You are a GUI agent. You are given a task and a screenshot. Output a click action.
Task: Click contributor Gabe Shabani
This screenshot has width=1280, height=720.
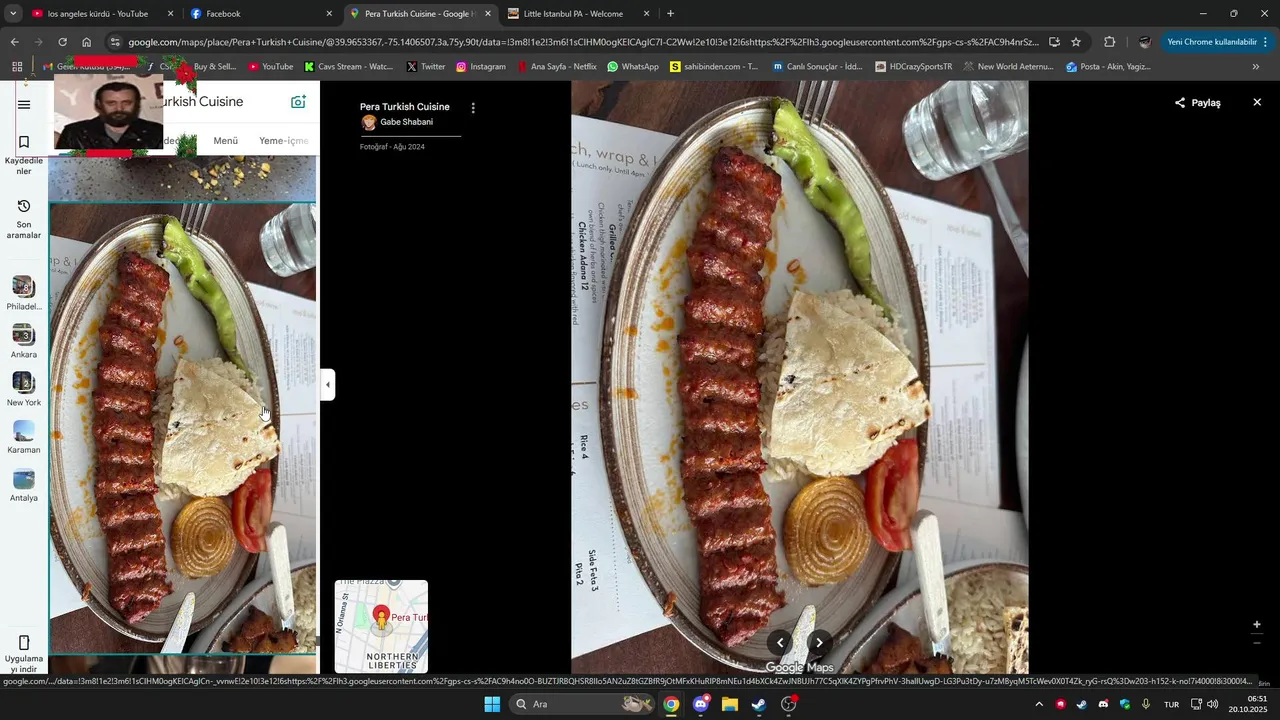pos(397,122)
